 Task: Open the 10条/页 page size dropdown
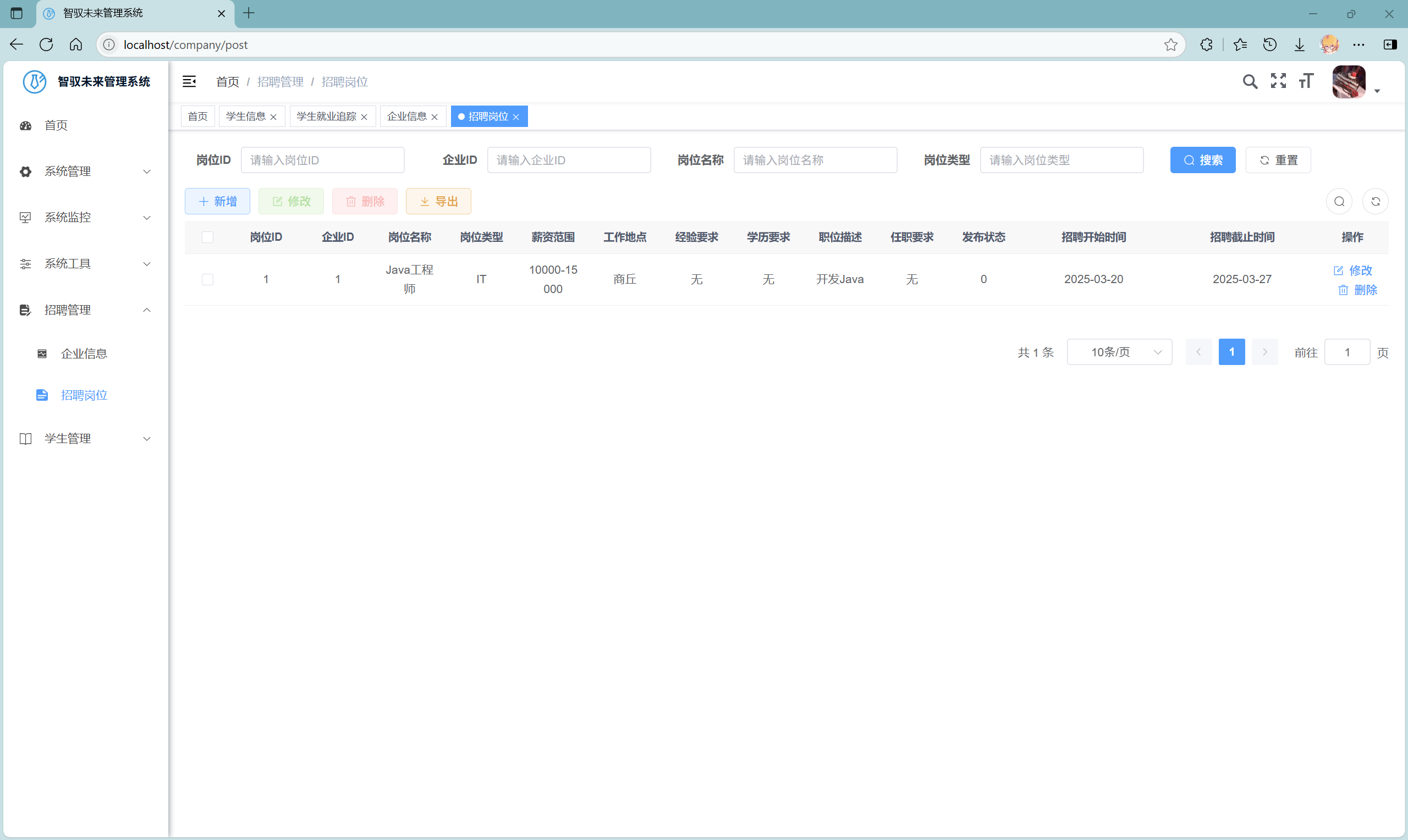pyautogui.click(x=1119, y=351)
